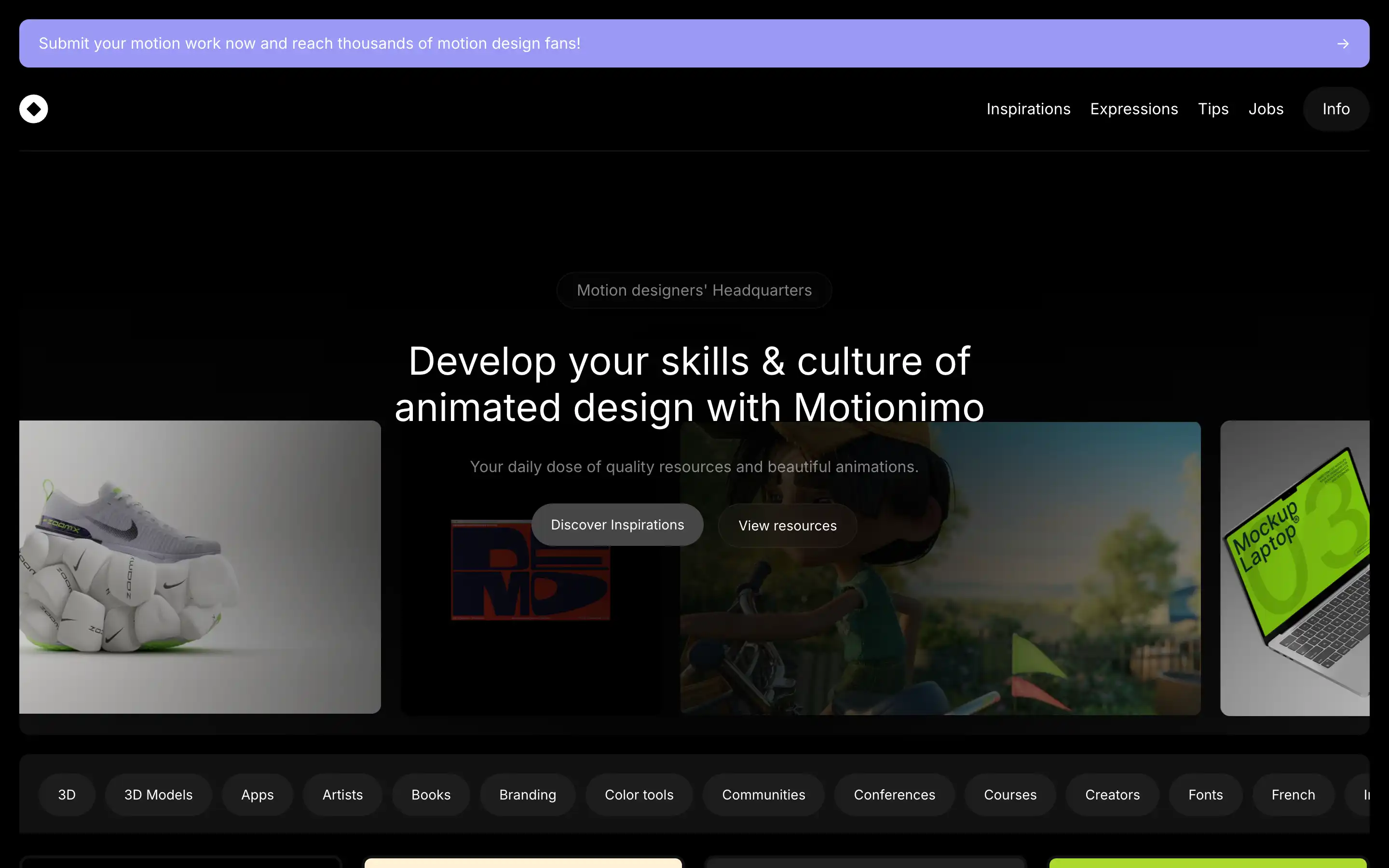Open the Apps category

(257, 795)
